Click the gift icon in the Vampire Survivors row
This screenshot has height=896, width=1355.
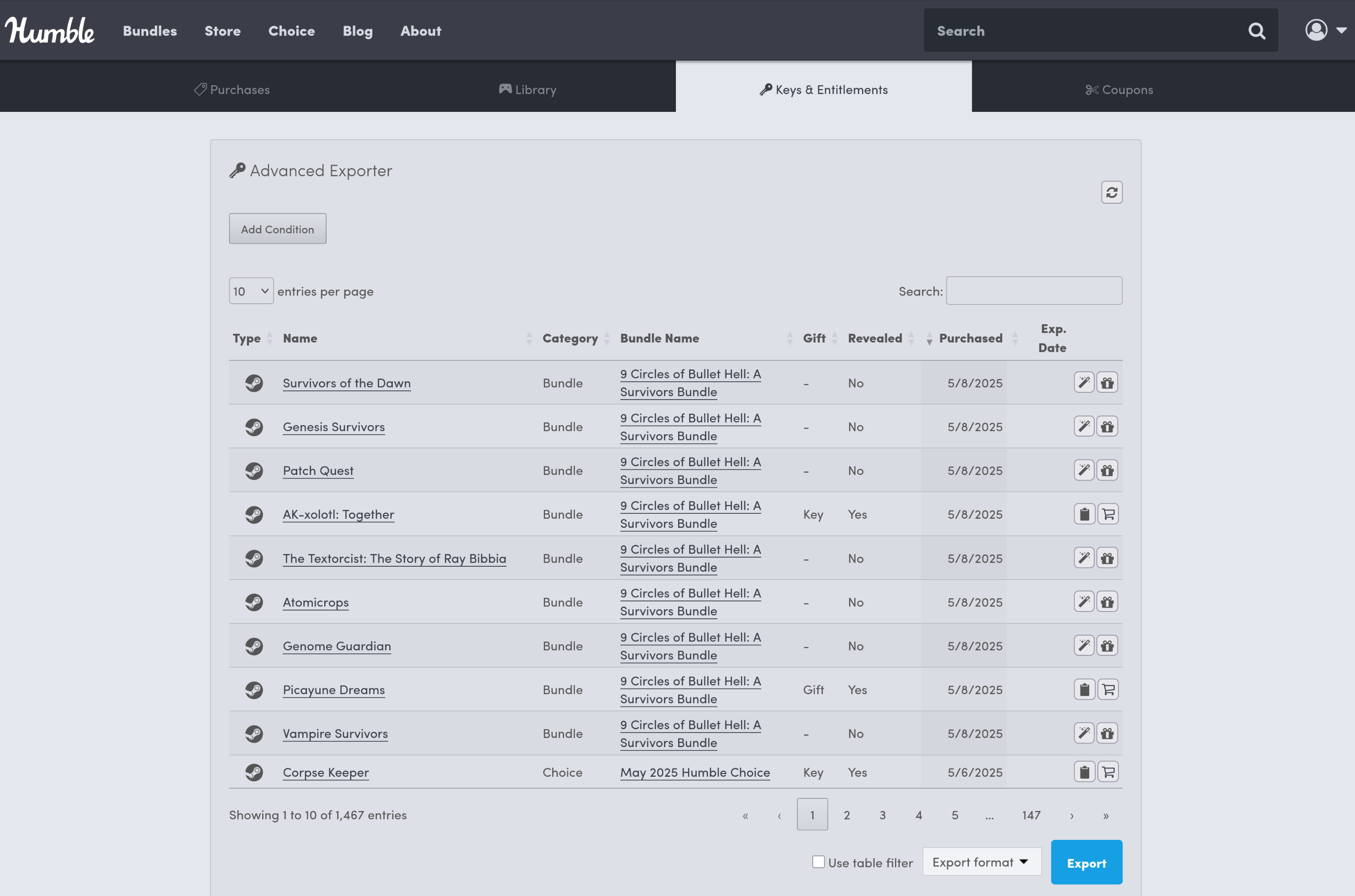[1107, 734]
